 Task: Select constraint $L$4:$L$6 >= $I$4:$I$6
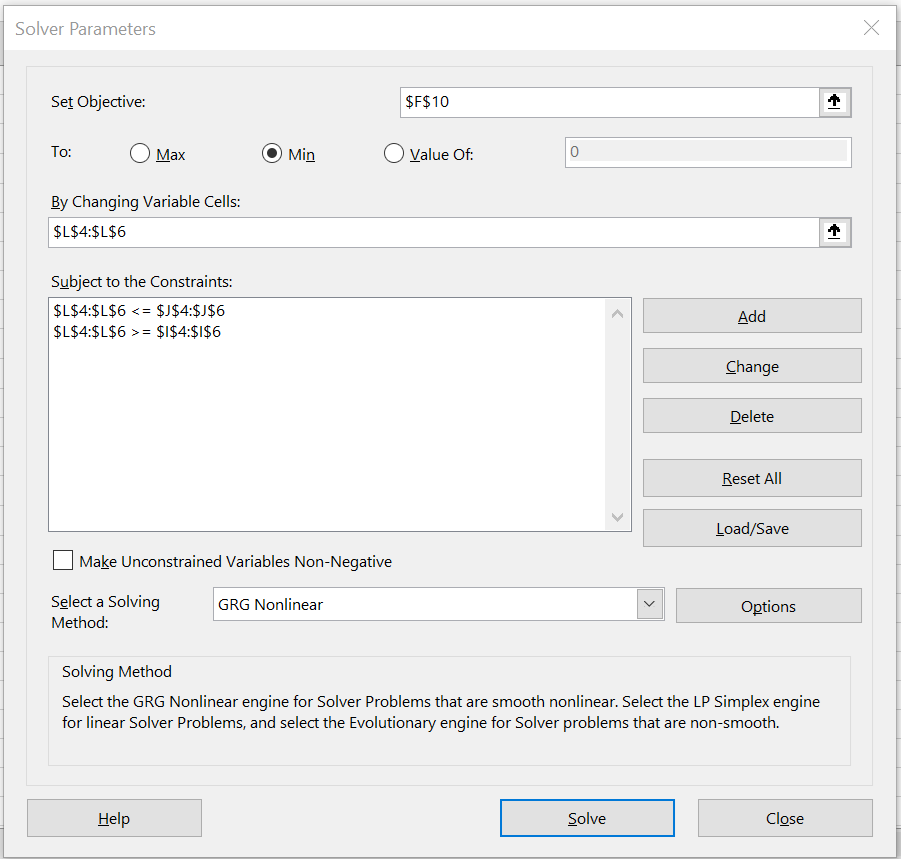pyautogui.click(x=137, y=332)
